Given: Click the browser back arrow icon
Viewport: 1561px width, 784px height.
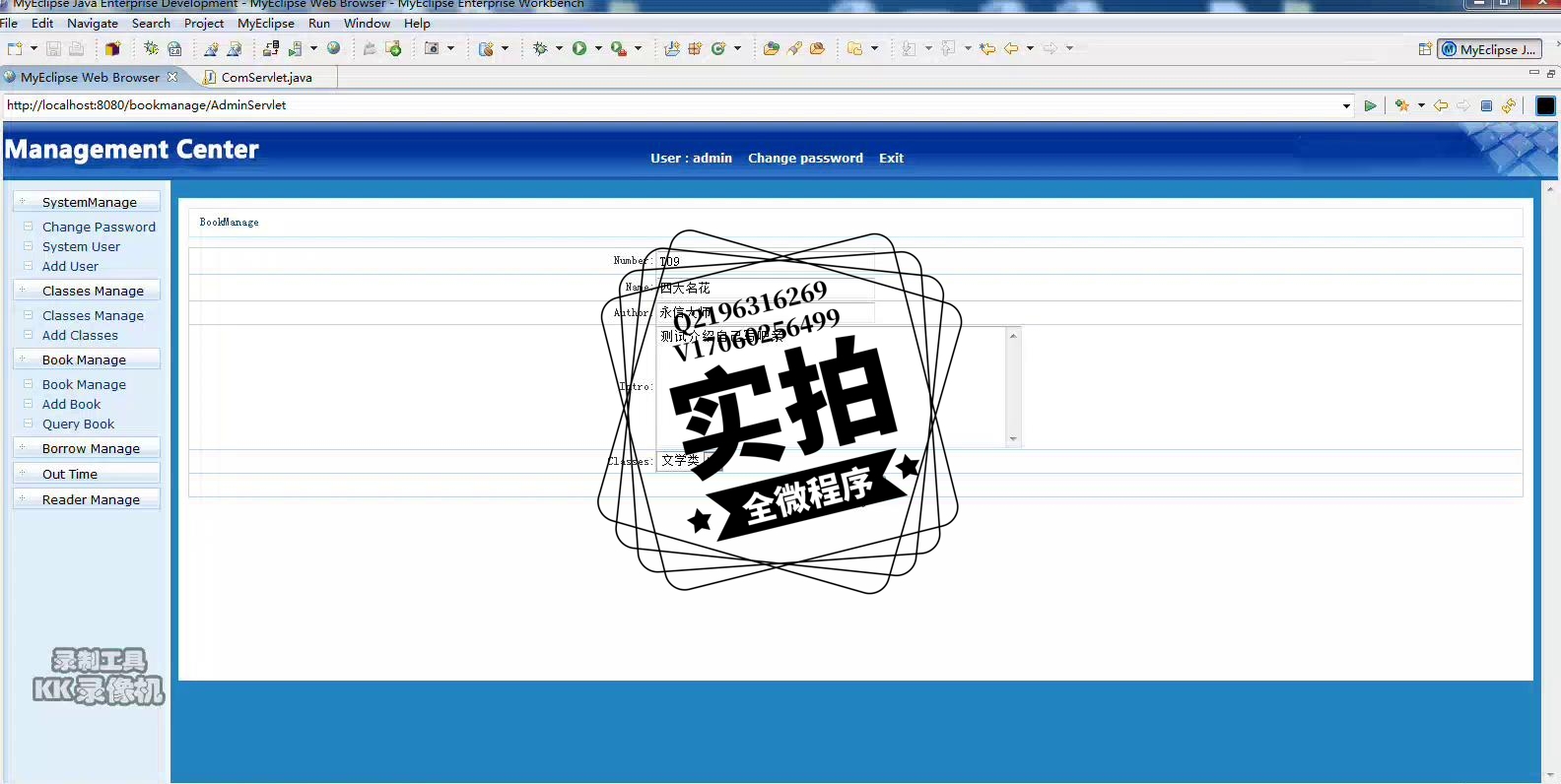Looking at the screenshot, I should click(x=1441, y=105).
